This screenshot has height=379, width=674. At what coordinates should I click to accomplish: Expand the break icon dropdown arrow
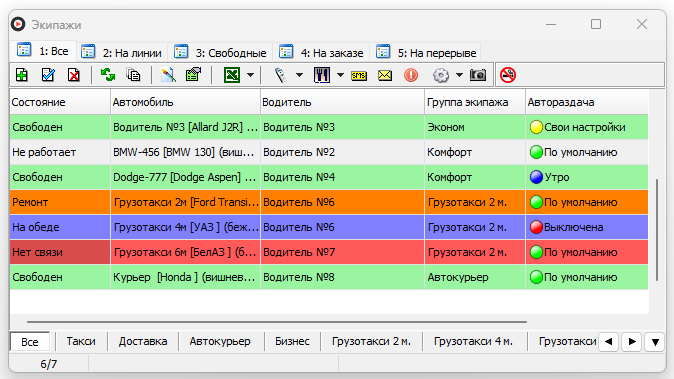point(340,75)
